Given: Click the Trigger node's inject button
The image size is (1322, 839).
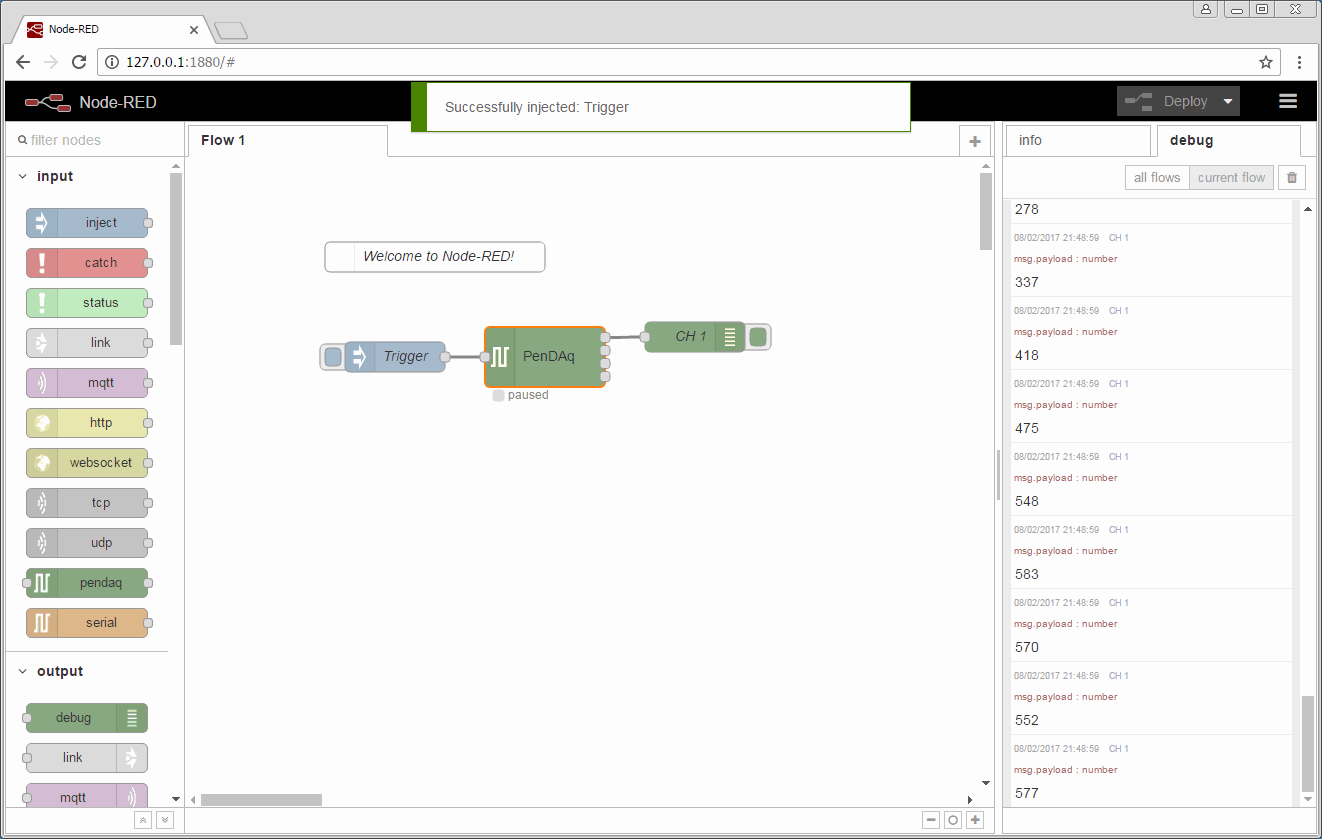Looking at the screenshot, I should tap(333, 356).
